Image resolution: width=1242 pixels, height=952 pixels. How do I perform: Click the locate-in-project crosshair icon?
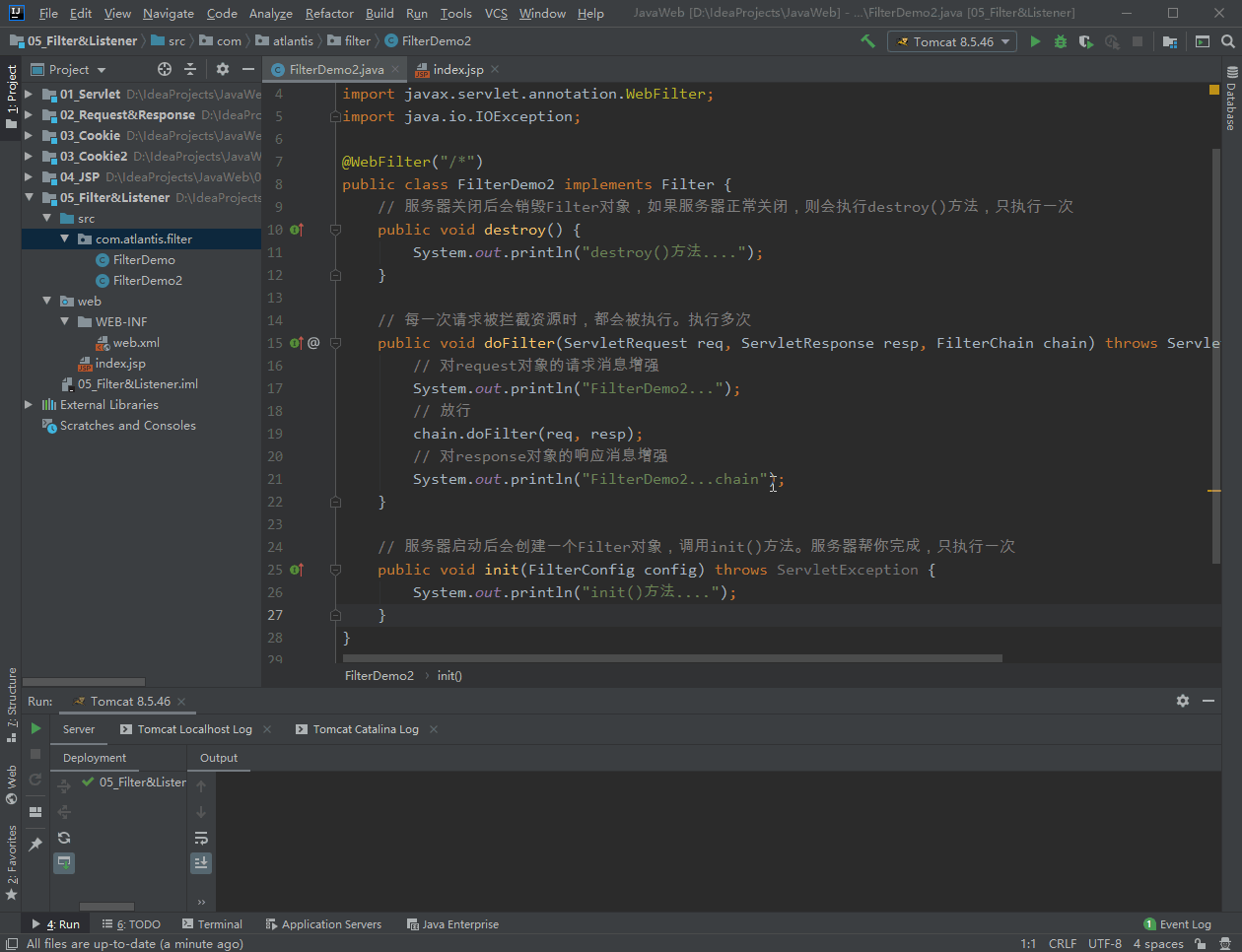click(165, 69)
